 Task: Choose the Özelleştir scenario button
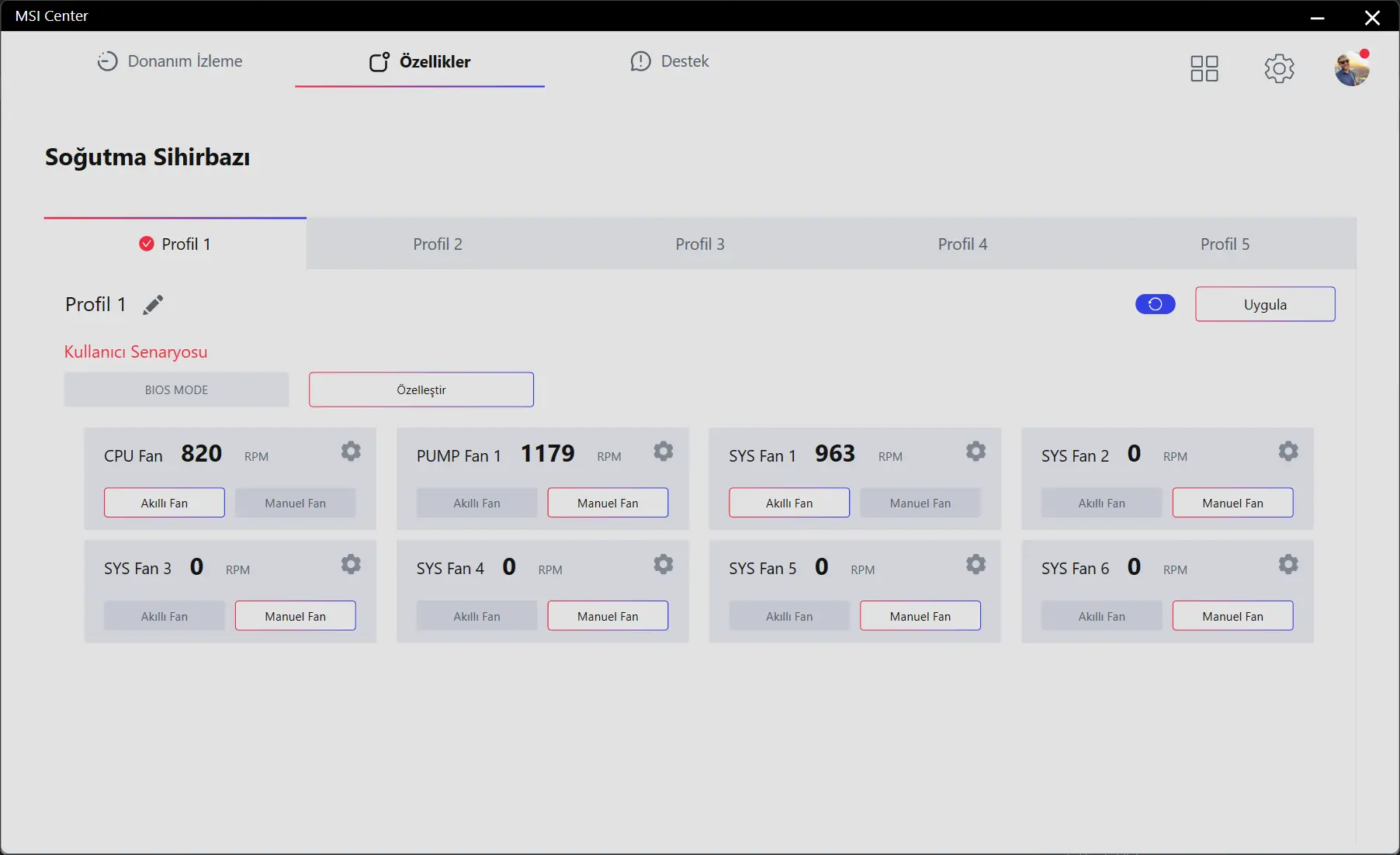[421, 389]
